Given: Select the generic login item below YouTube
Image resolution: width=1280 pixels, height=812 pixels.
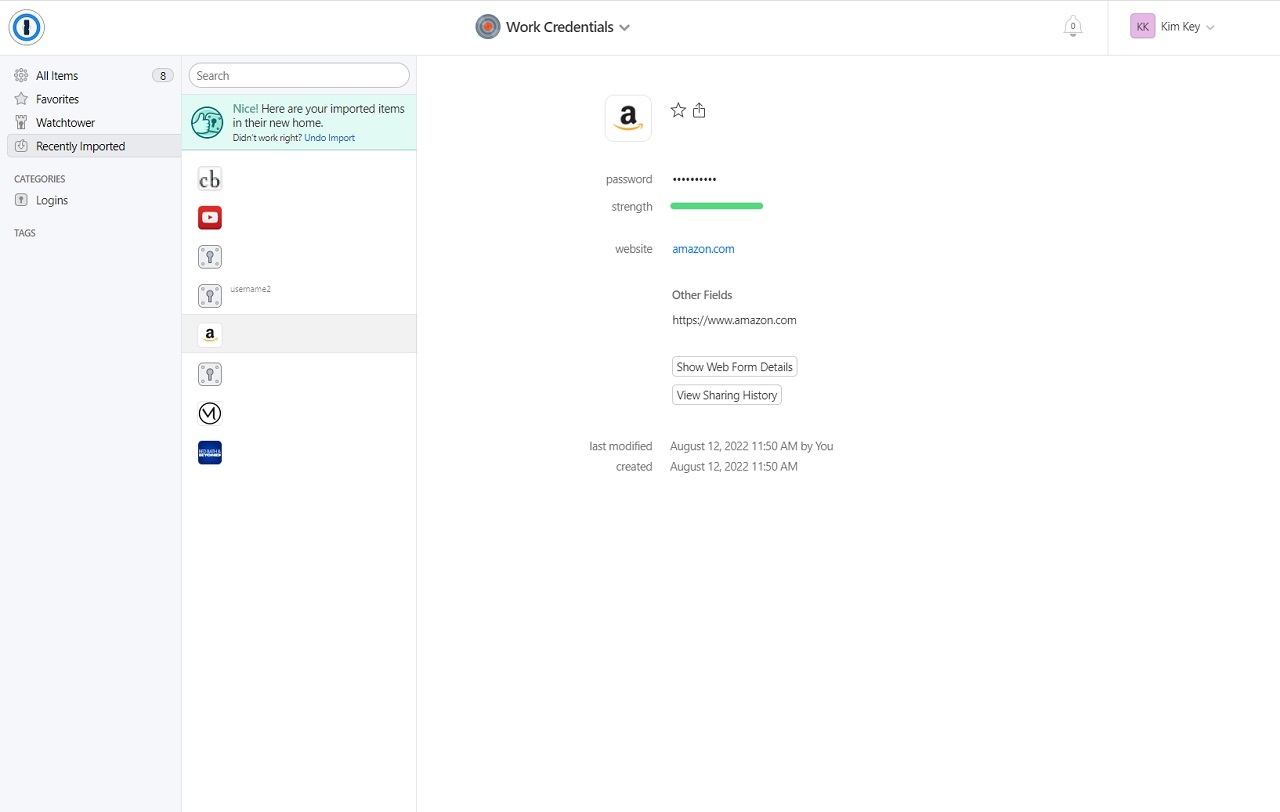Looking at the screenshot, I should click(x=299, y=257).
